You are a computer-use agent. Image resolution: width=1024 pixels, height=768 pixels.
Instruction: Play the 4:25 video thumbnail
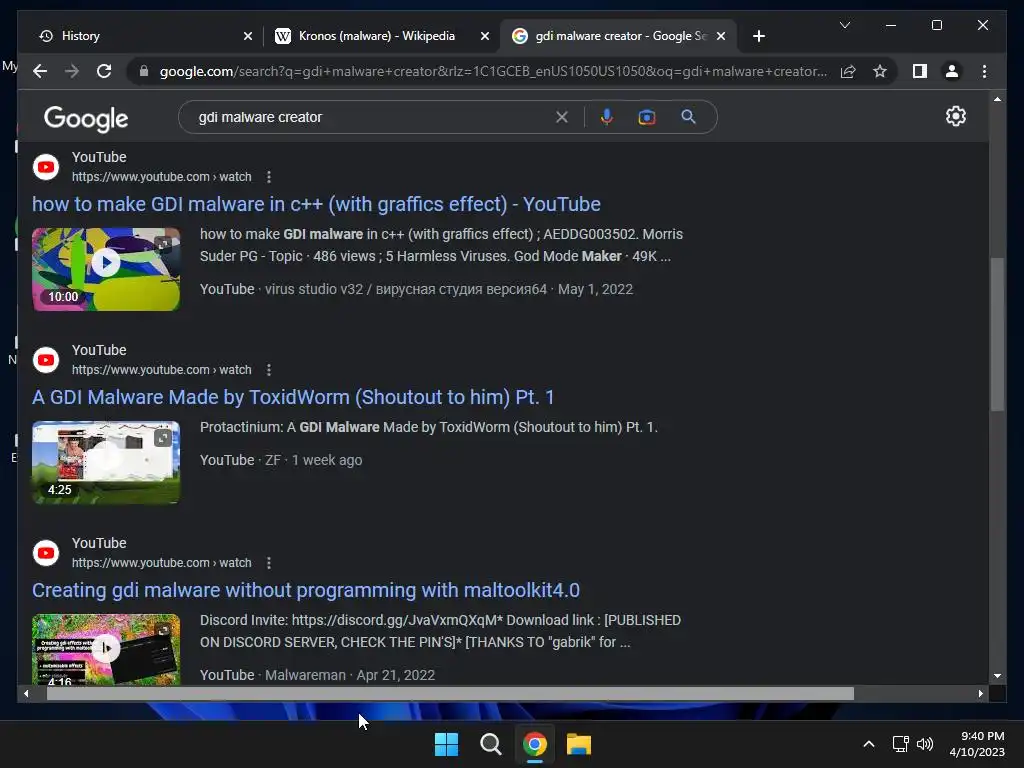tap(106, 462)
